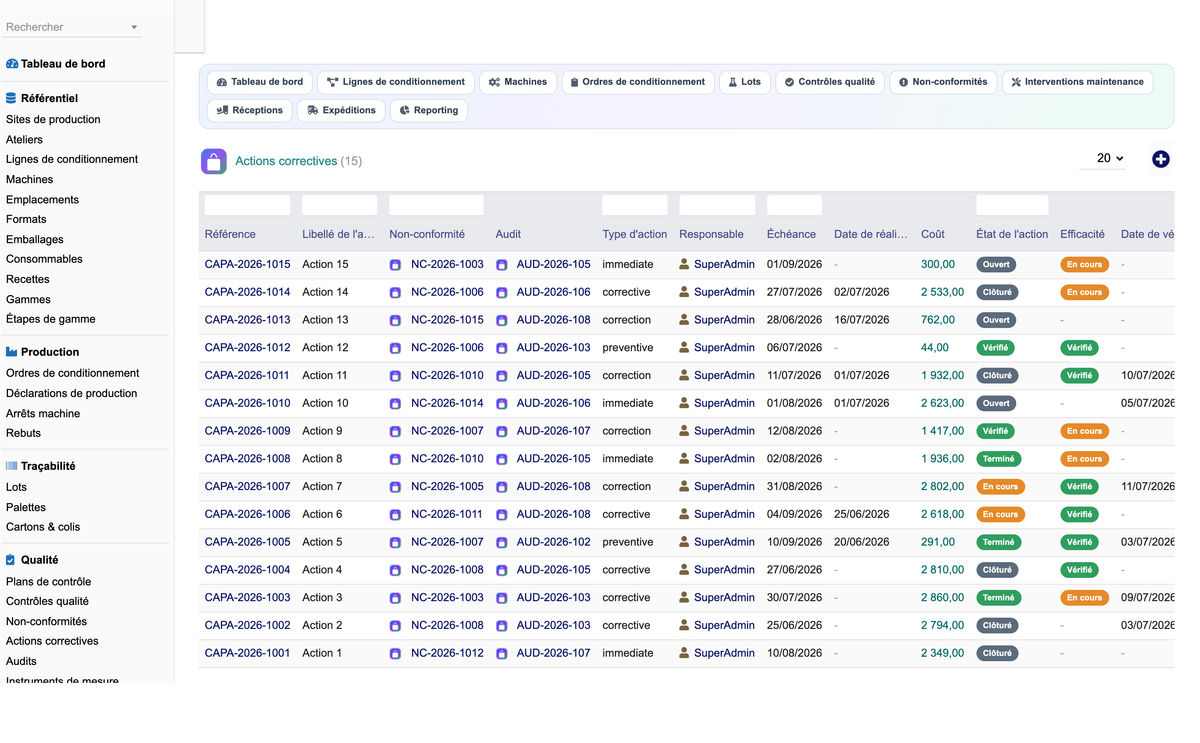Screen dimensions: 1200x743
Task: Click the NC-2026-1012 purple icon in CAPA-2026-1001 row
Action: point(395,653)
